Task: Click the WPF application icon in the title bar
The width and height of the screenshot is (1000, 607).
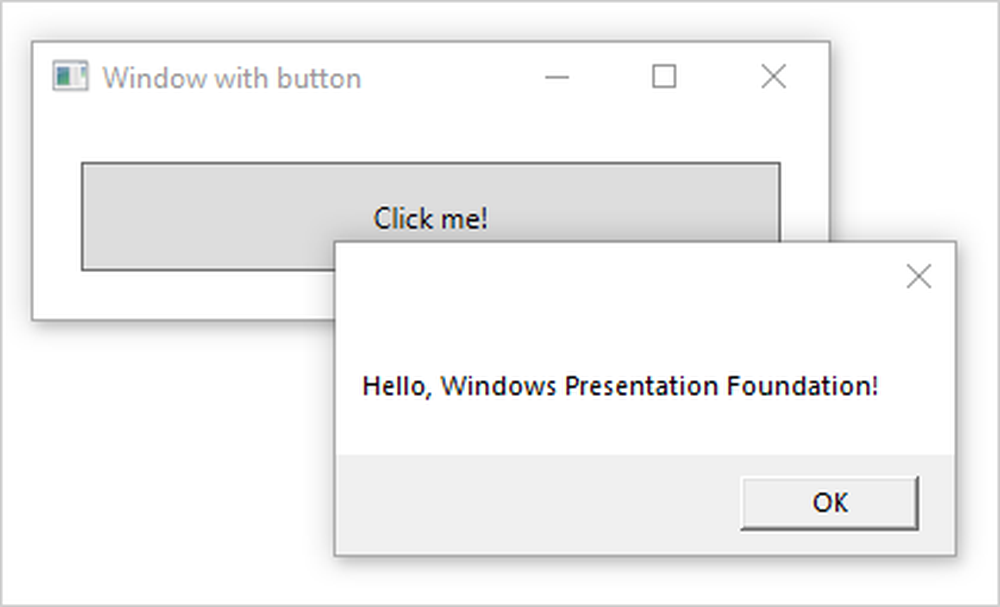Action: (70, 76)
